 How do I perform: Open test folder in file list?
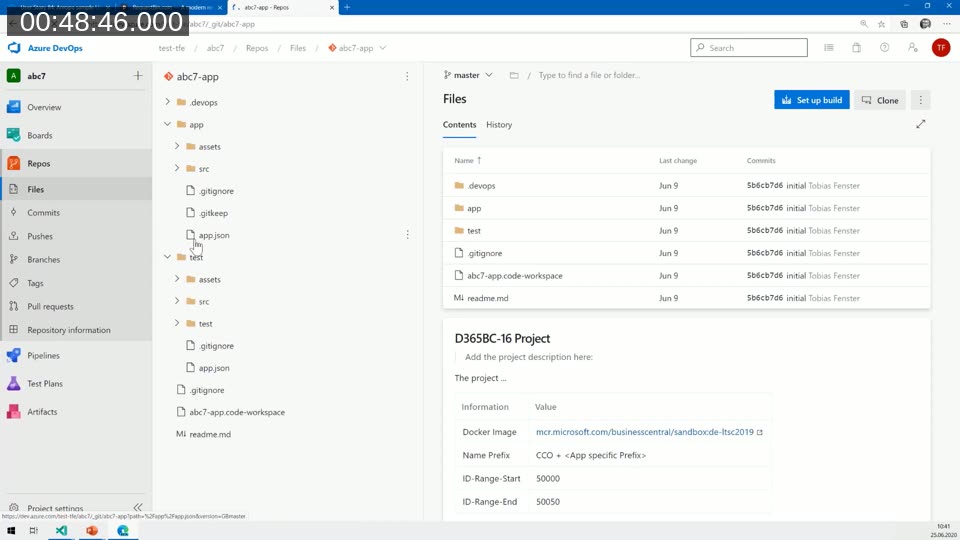tap(474, 231)
